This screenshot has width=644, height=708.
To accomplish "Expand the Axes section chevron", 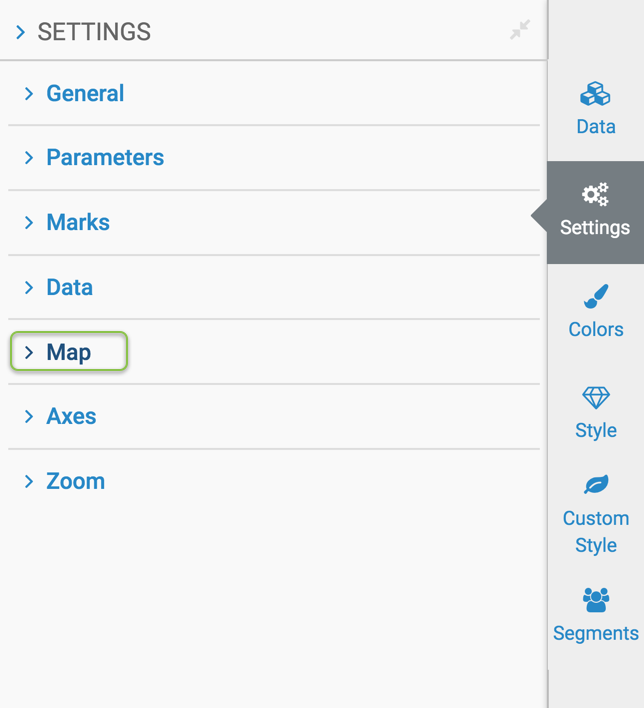I will click(28, 417).
